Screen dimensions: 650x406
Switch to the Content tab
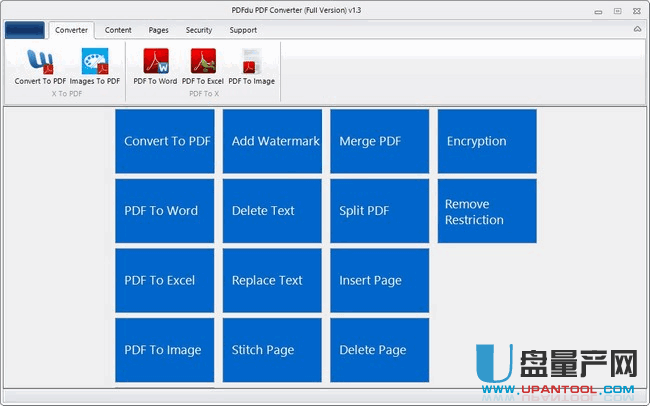coord(118,31)
